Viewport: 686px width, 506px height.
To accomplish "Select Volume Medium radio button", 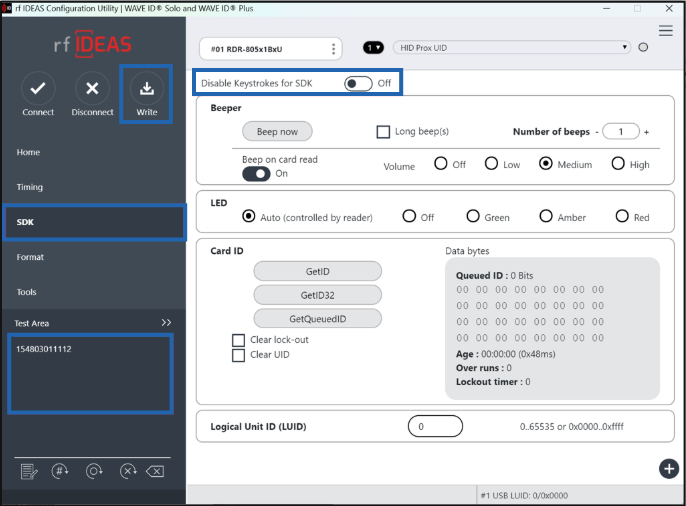I will tap(546, 164).
